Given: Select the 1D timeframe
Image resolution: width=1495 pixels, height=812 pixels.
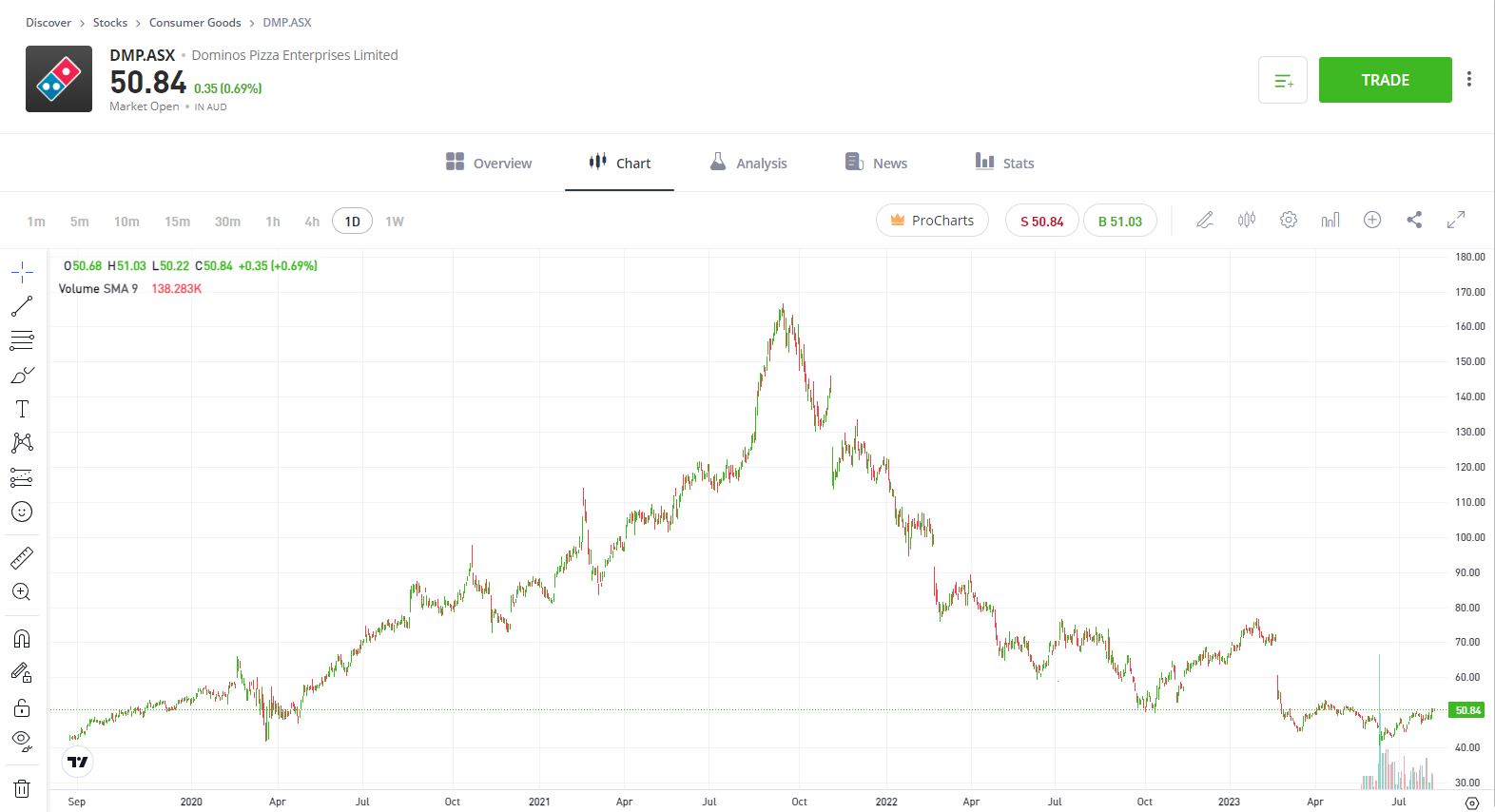Looking at the screenshot, I should pyautogui.click(x=352, y=222).
